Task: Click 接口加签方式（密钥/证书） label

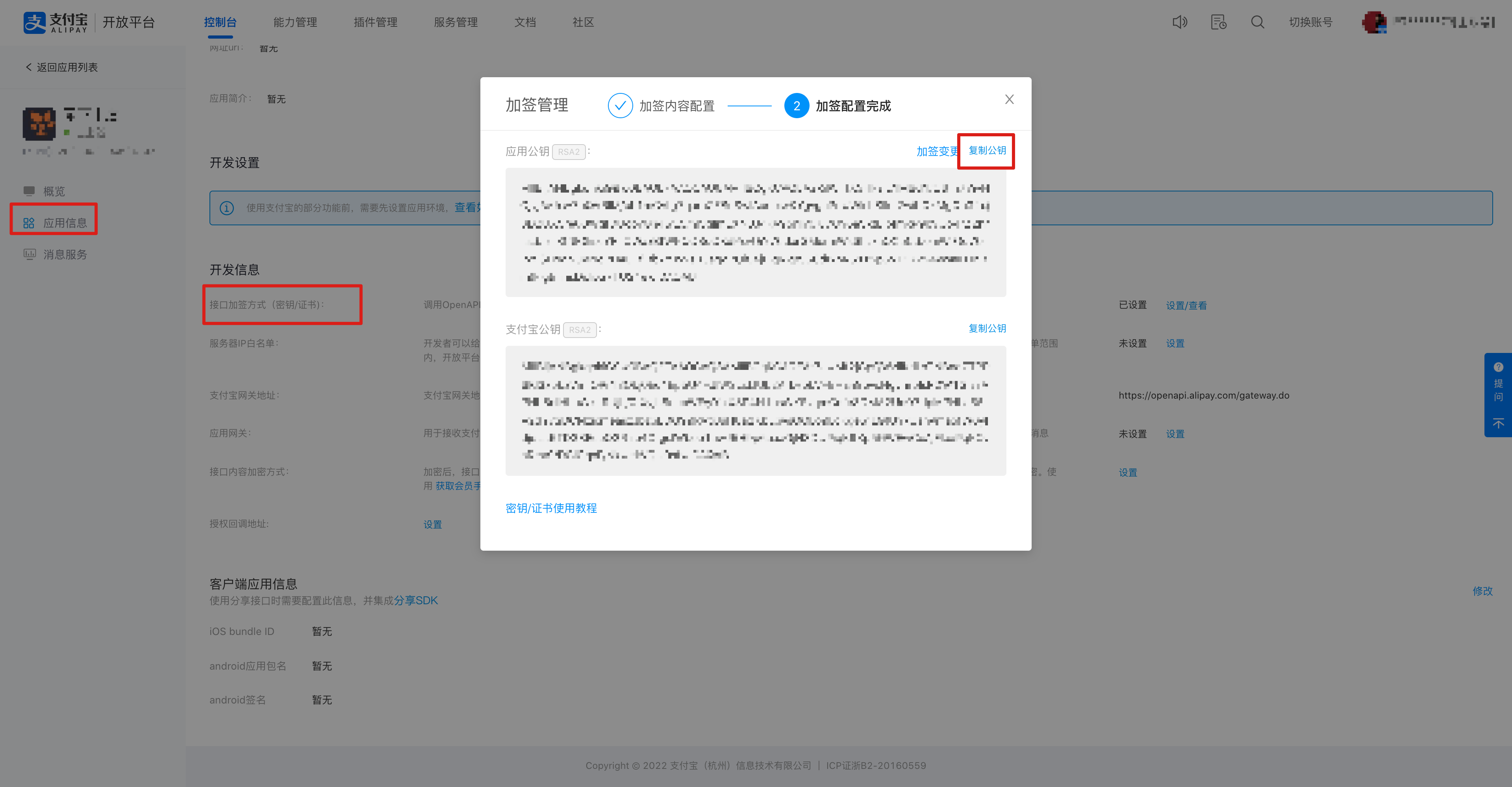Action: 267,305
